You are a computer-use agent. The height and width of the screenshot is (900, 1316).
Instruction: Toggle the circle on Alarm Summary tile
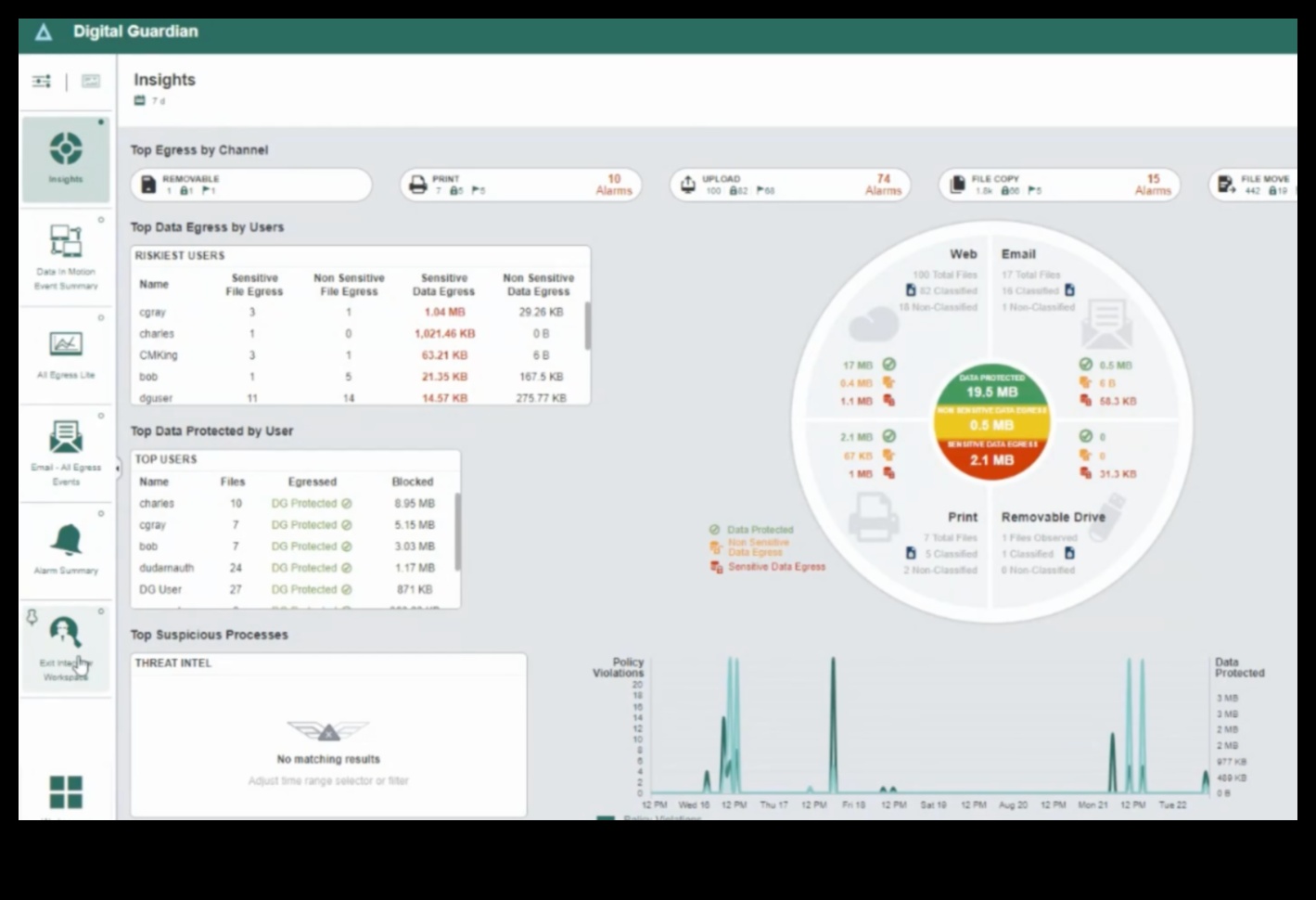coord(101,513)
